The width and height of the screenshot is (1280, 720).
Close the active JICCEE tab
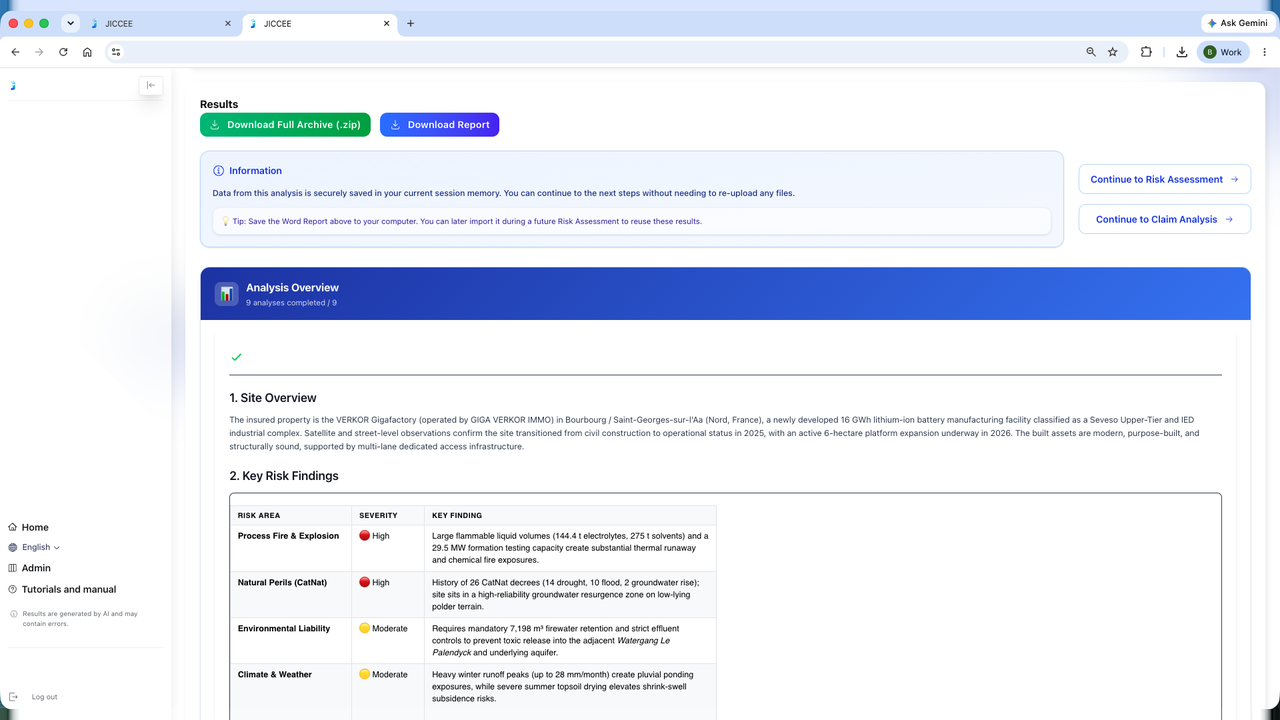[386, 23]
